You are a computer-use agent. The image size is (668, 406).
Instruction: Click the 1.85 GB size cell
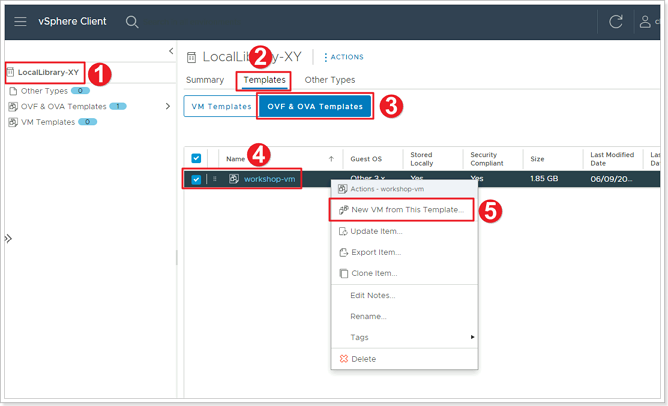544,179
